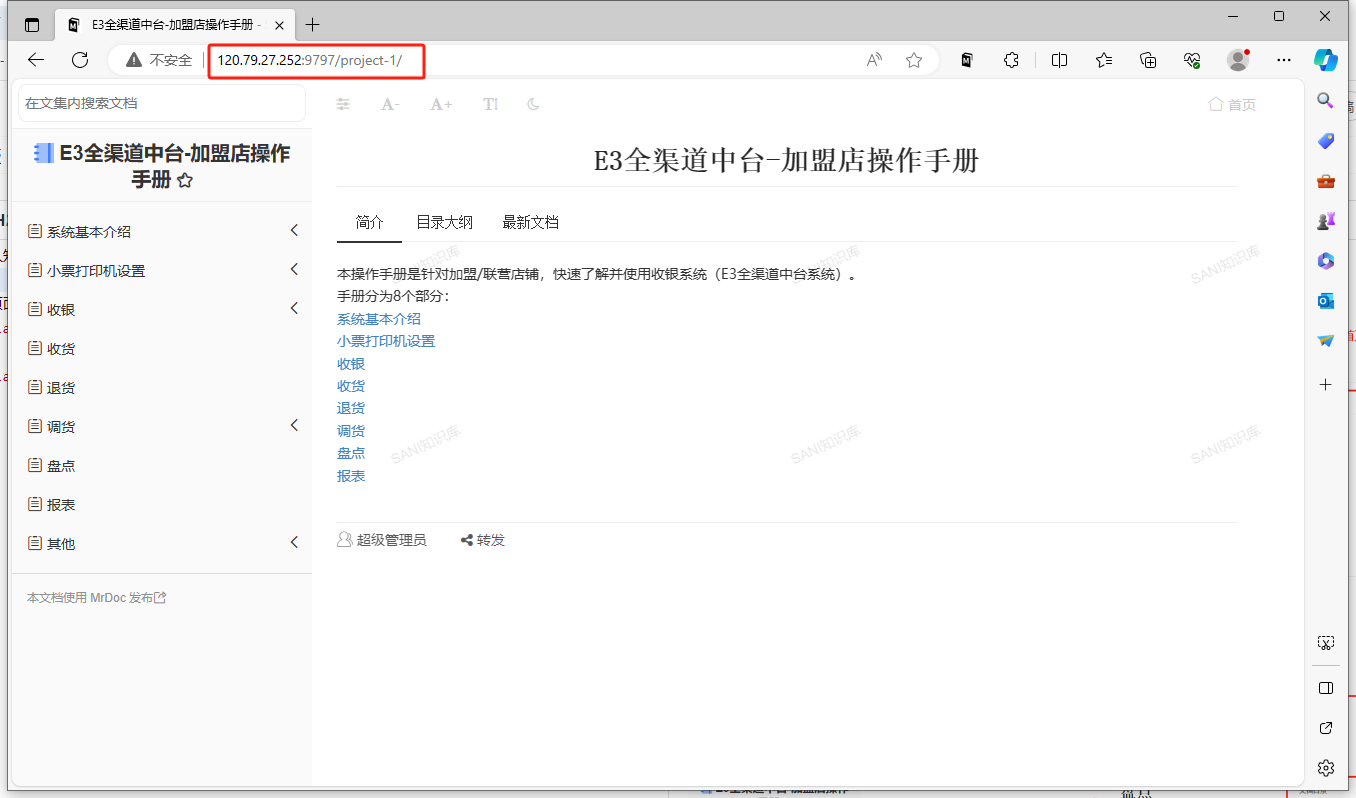Follow the 盘点 link in content
Viewport: 1356px width, 798px height.
[351, 453]
